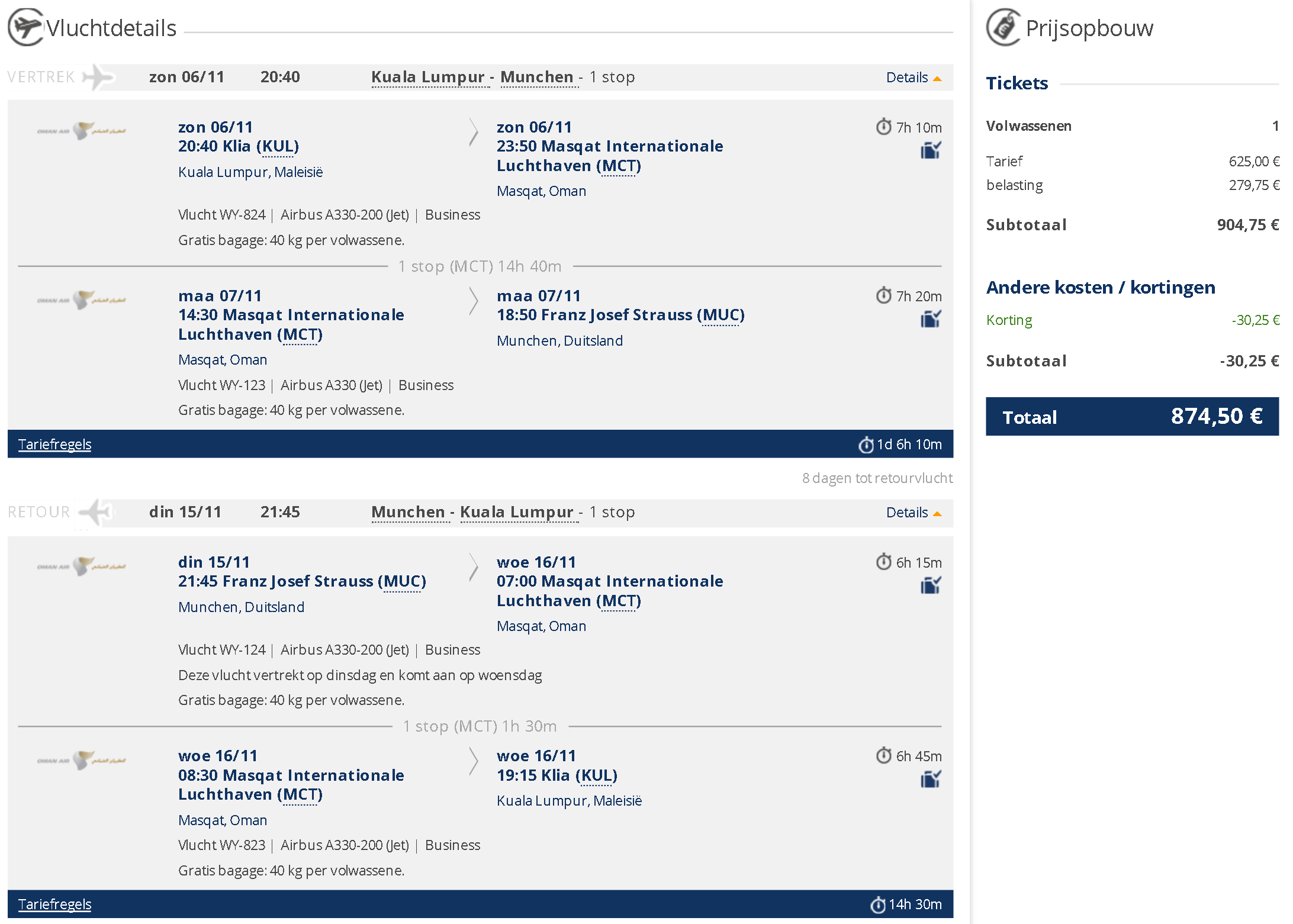Click Oman Air logo for flight WY-124

coord(82,566)
